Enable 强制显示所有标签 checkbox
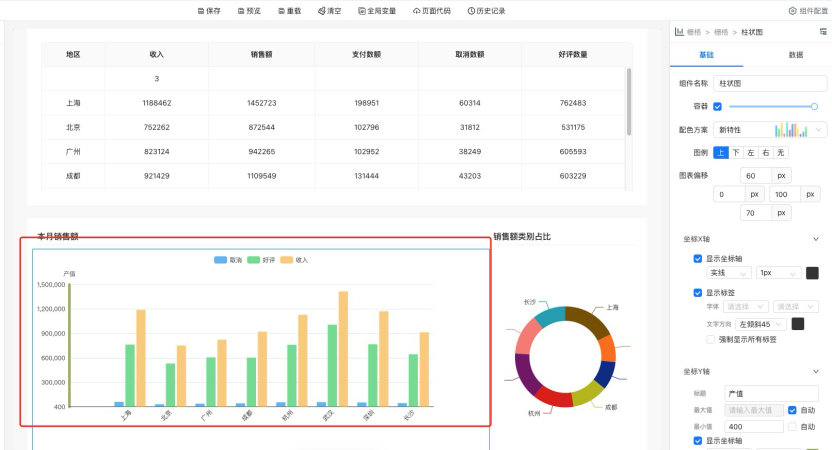Image resolution: width=832 pixels, height=450 pixels. point(698,339)
